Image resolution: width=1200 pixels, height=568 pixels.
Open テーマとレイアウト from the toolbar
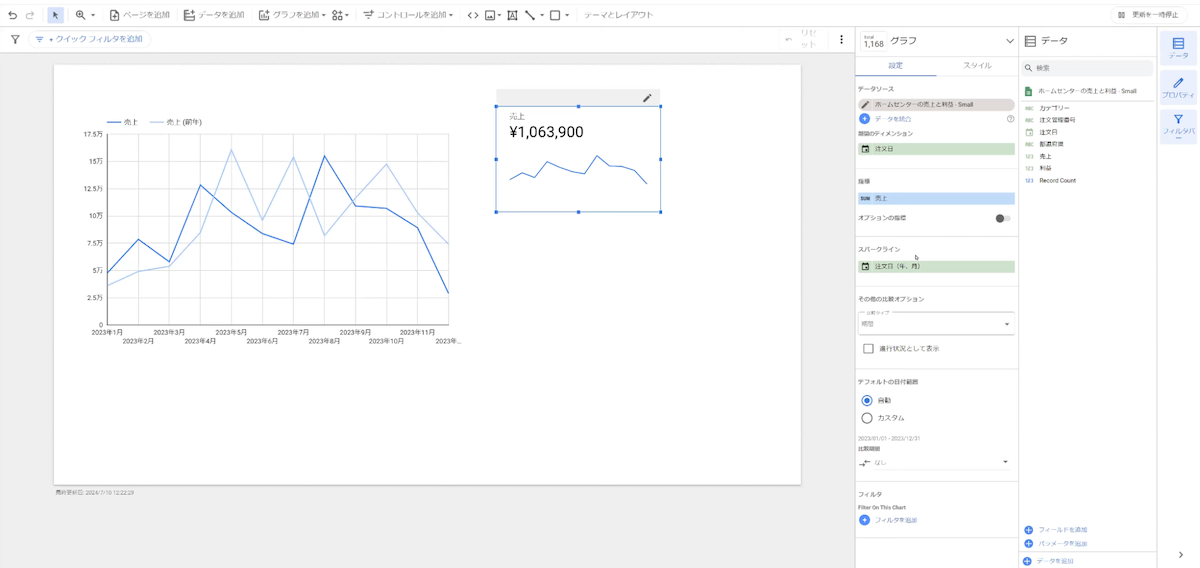click(618, 15)
